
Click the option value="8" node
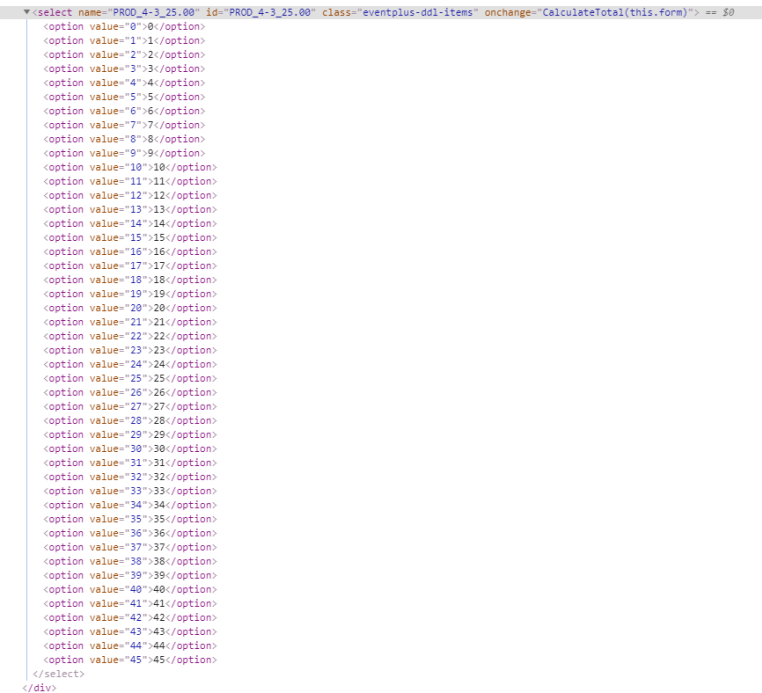click(x=124, y=139)
